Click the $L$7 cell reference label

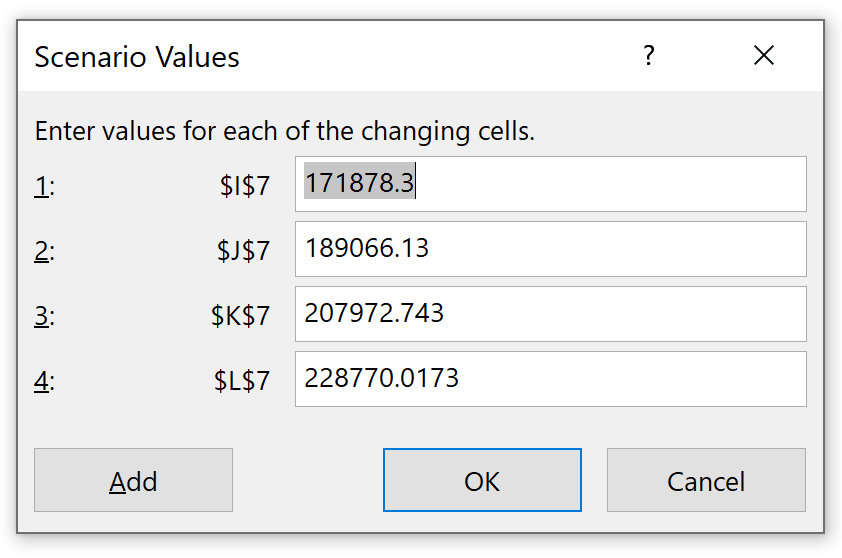click(x=242, y=381)
